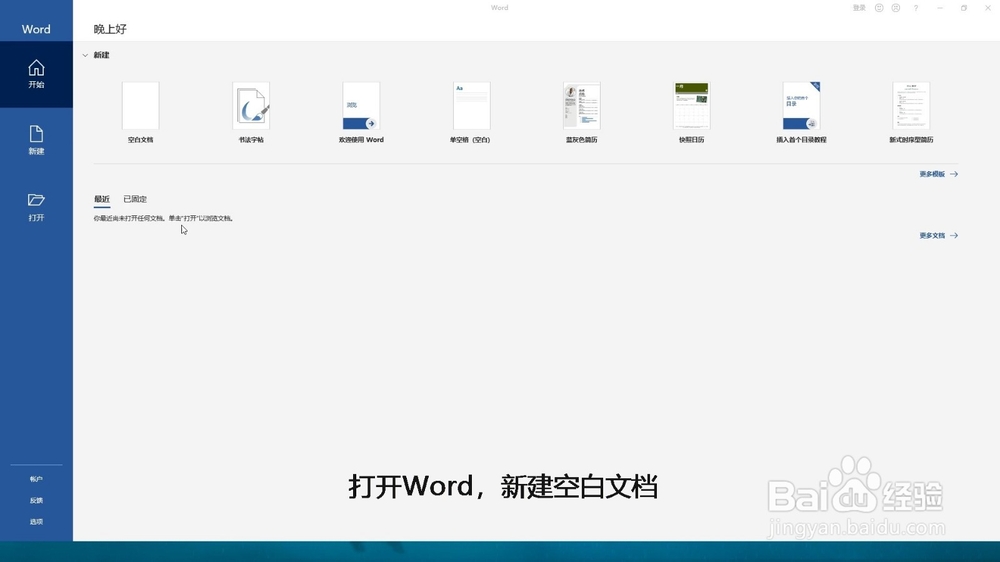Send a smile with the happy face icon

pos(879,8)
